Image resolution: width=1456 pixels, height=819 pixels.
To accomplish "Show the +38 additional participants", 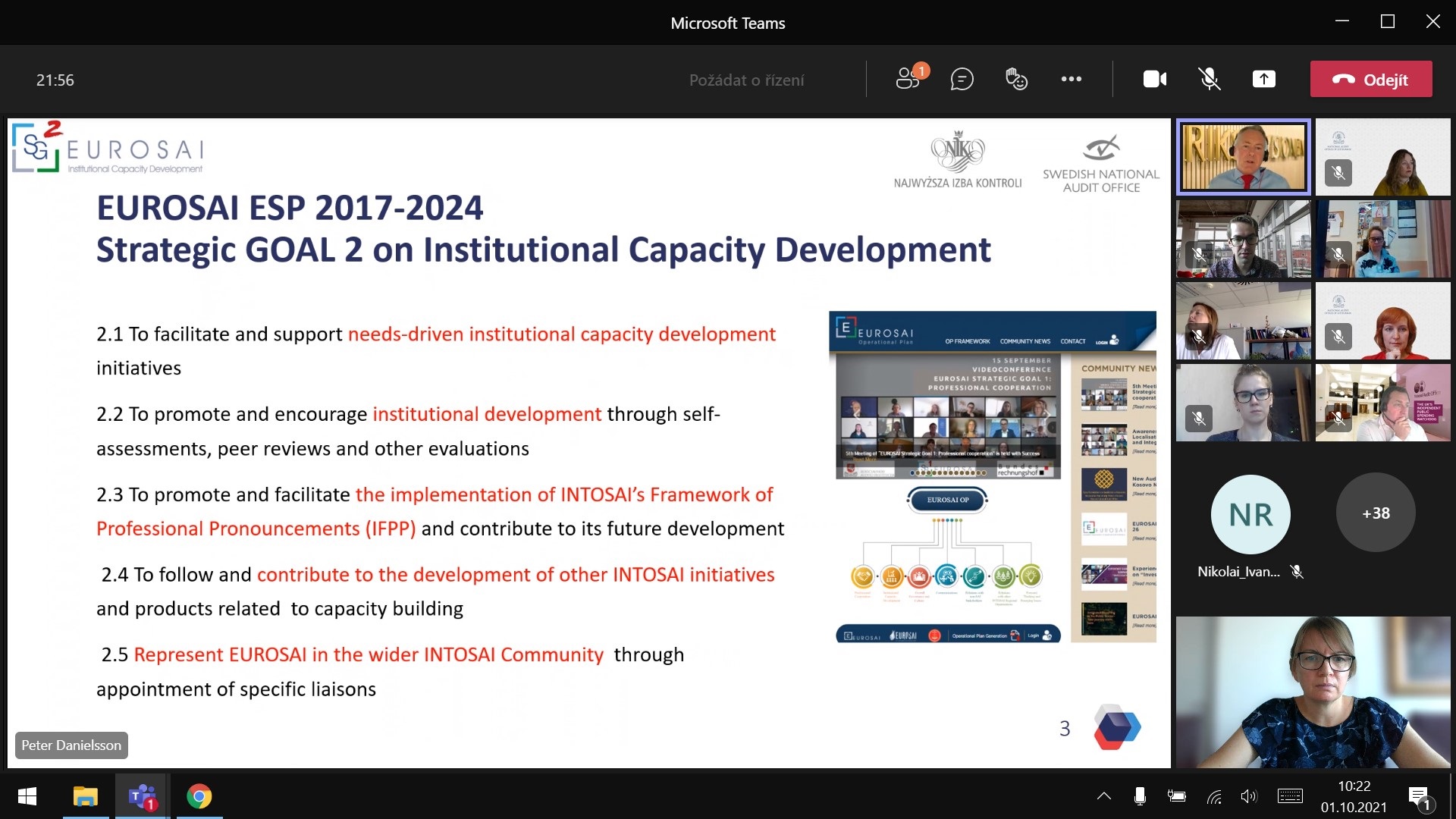I will [1376, 513].
